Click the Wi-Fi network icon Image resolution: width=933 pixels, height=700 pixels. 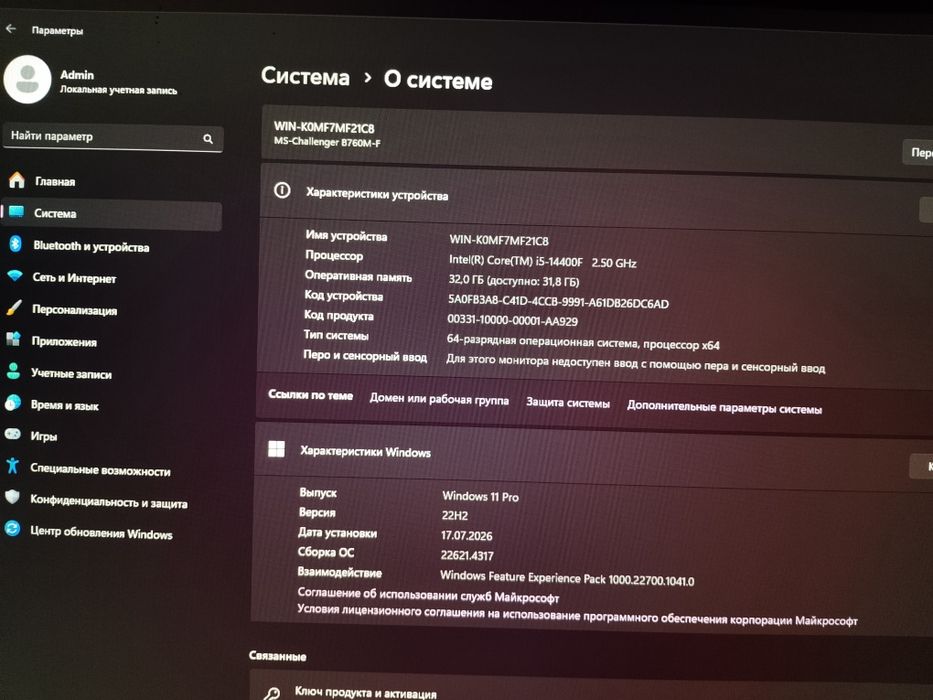[15, 276]
